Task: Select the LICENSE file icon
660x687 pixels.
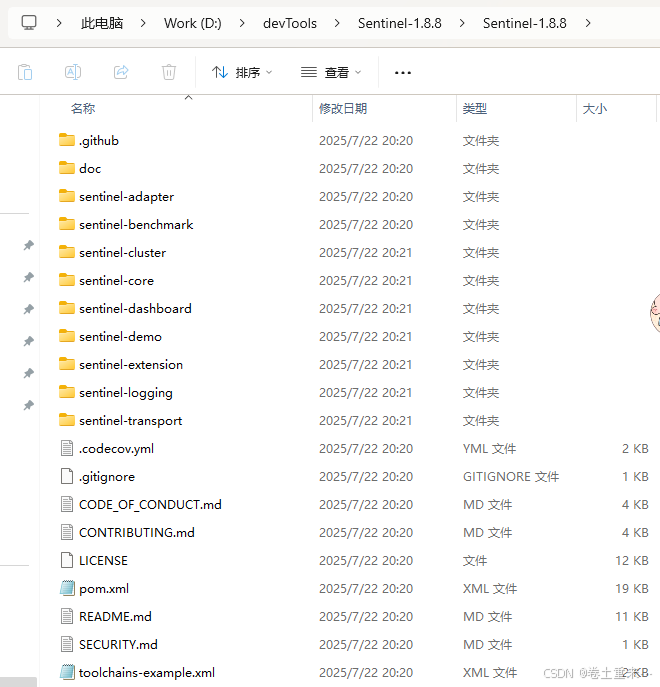Action: pyautogui.click(x=67, y=560)
